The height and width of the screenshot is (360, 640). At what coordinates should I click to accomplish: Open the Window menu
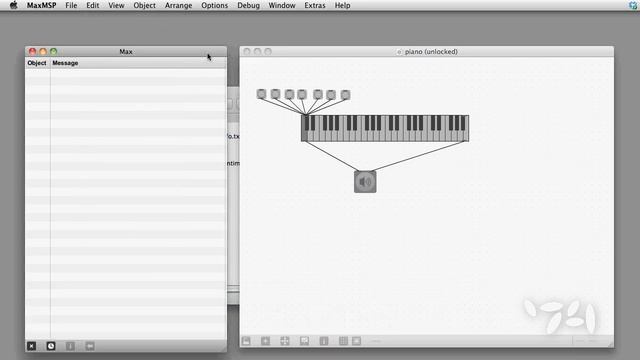coord(282,5)
